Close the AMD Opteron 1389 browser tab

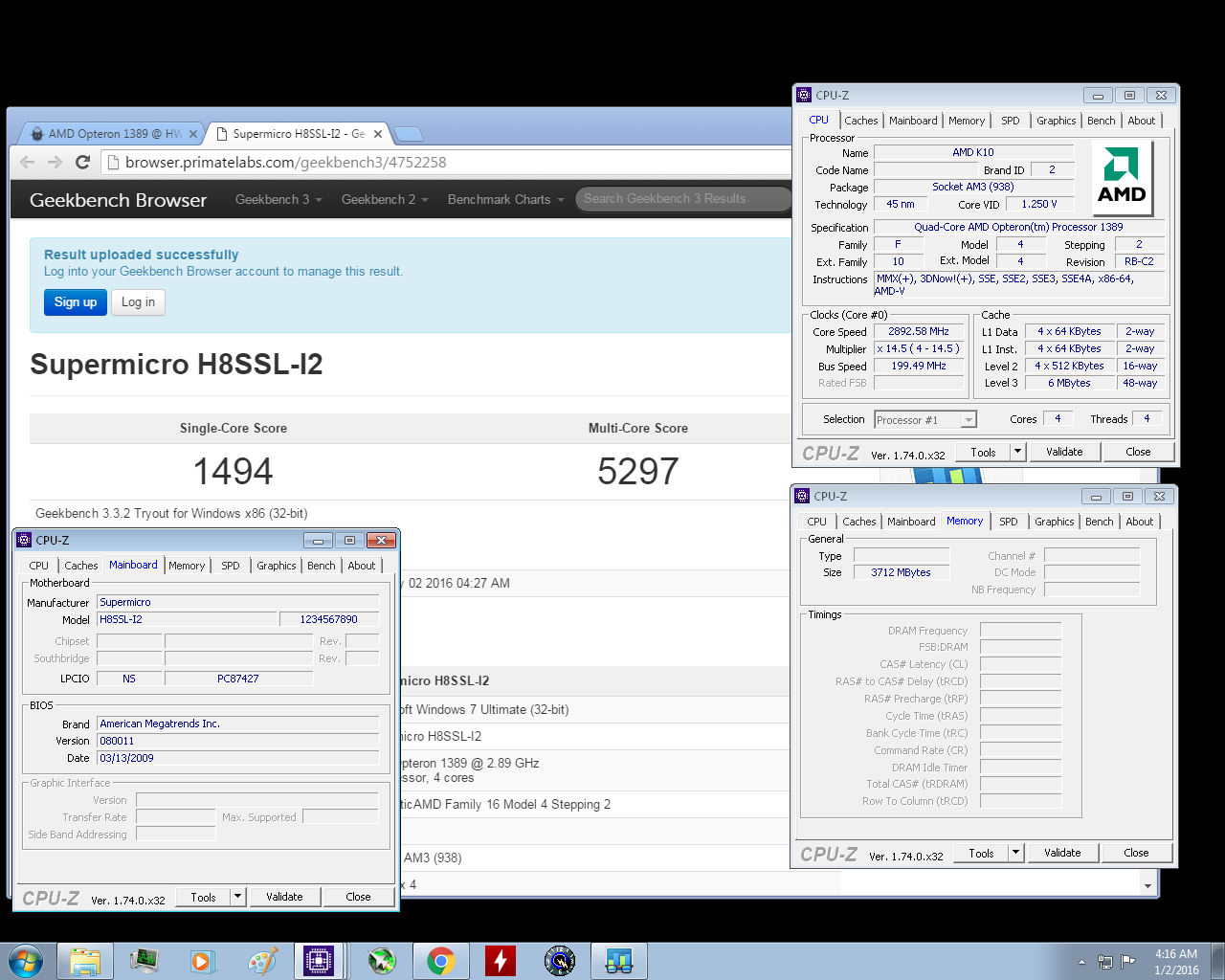point(193,134)
